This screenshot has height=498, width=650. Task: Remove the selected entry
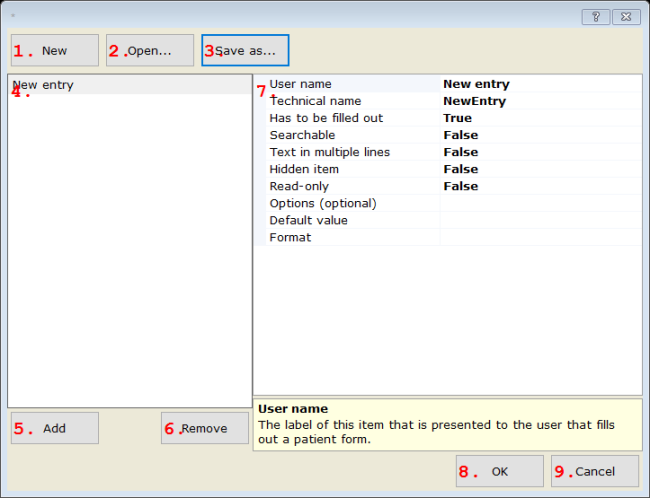coord(205,428)
